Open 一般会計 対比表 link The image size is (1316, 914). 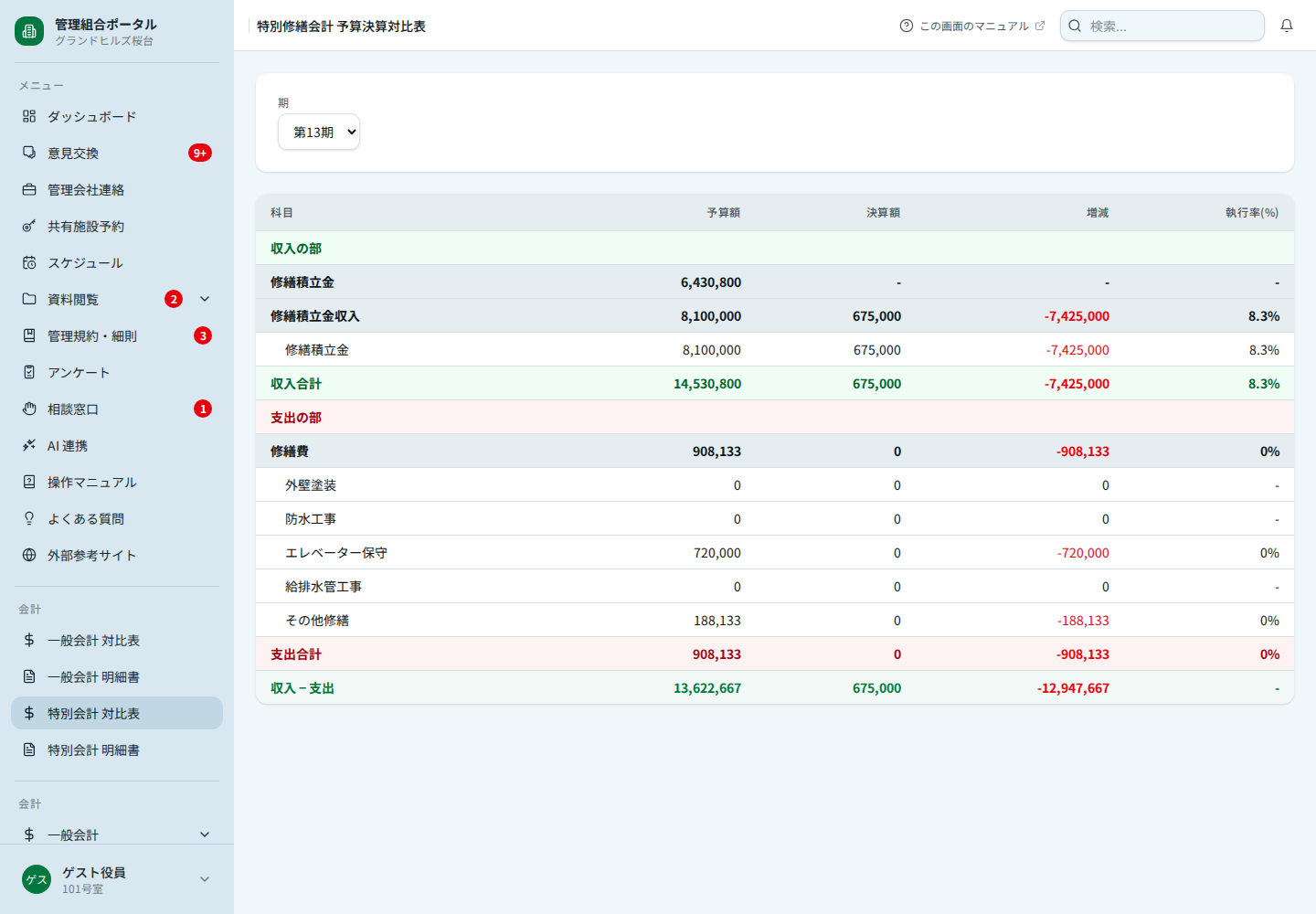(x=117, y=640)
